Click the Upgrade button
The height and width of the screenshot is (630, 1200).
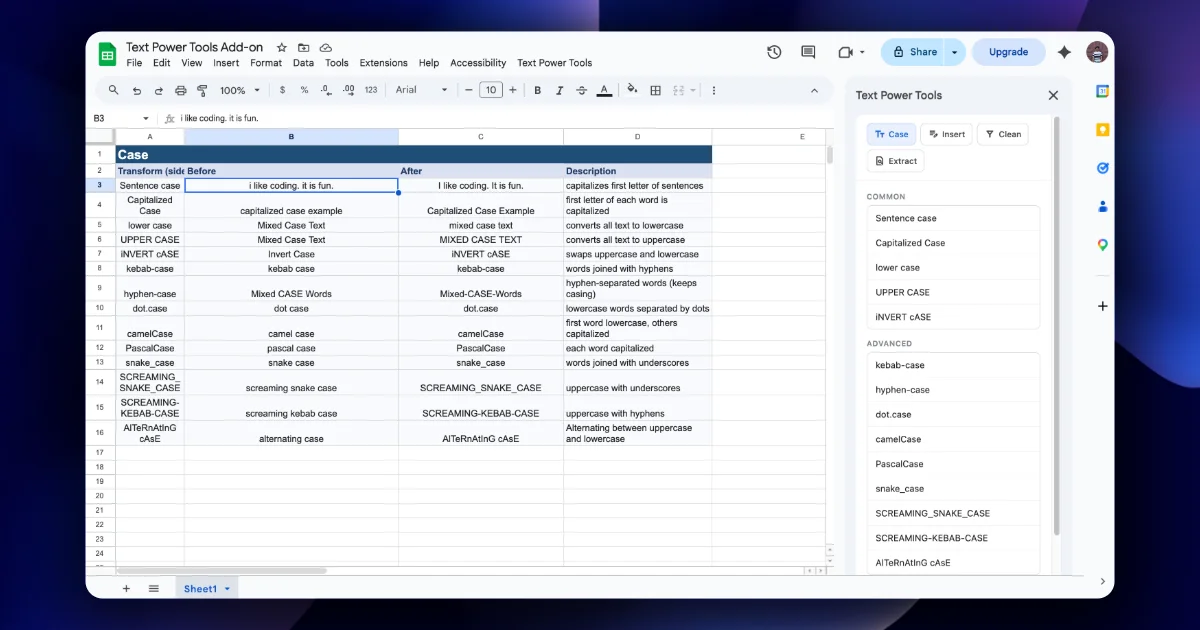pos(1008,52)
